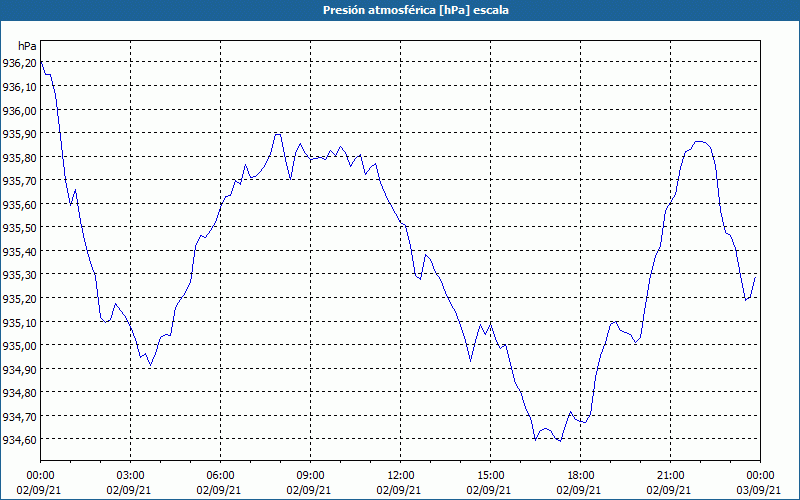Select the 935,60 y-axis value
The height and width of the screenshot is (500, 800).
(19, 205)
